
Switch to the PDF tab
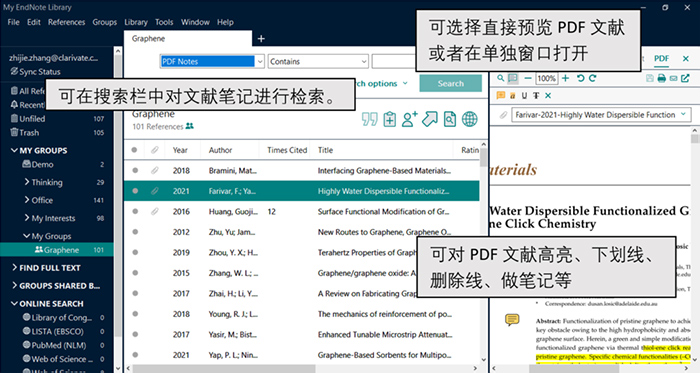tap(661, 58)
